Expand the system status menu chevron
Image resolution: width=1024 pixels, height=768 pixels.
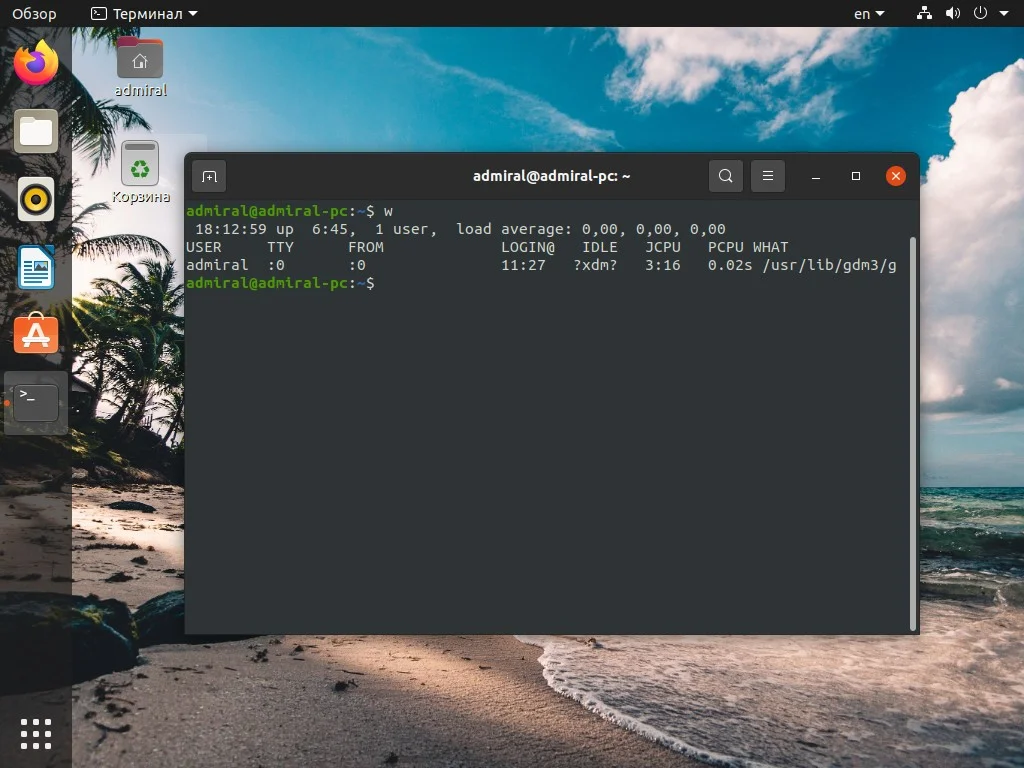click(1004, 13)
